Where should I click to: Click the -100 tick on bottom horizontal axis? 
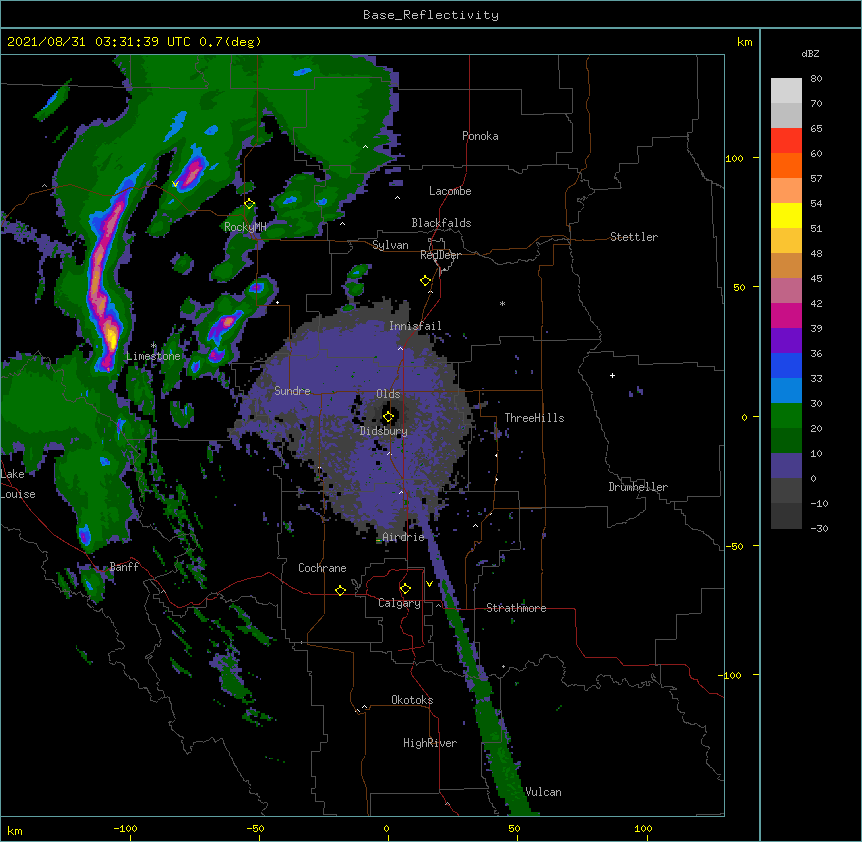click(125, 828)
